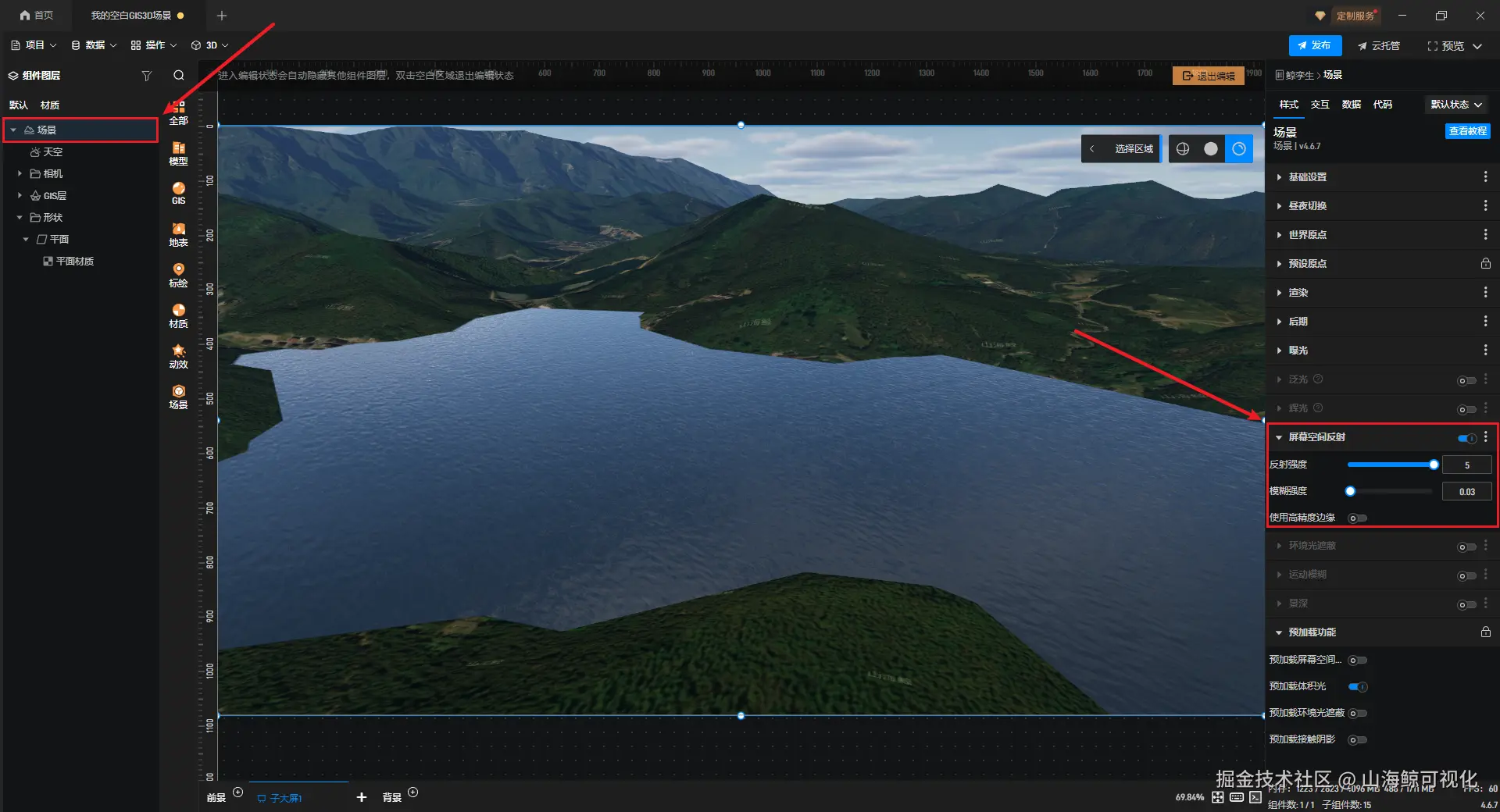
Task: Open the 屏幕空间反射 more options menu
Action: 1485,437
